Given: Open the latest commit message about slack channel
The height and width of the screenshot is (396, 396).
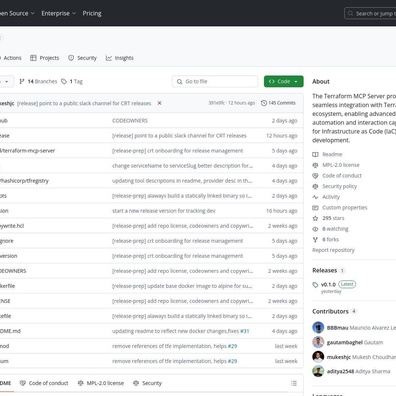Looking at the screenshot, I should tap(84, 103).
